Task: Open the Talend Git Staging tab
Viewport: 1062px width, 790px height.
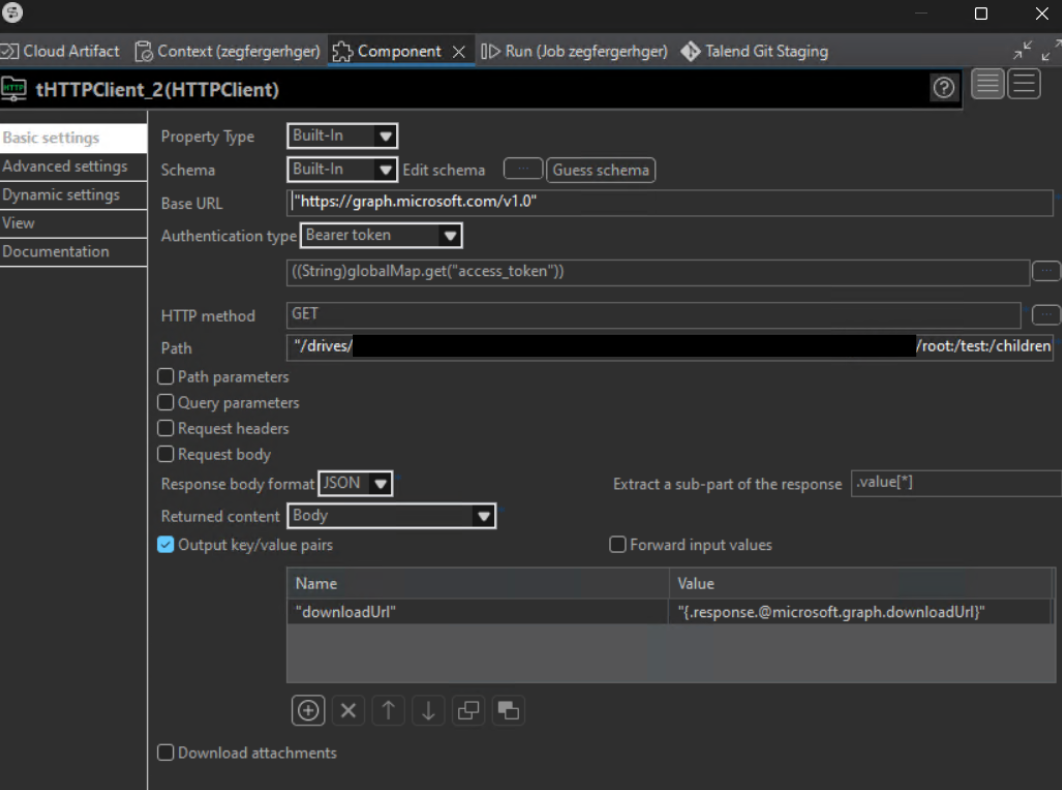Action: [755, 51]
